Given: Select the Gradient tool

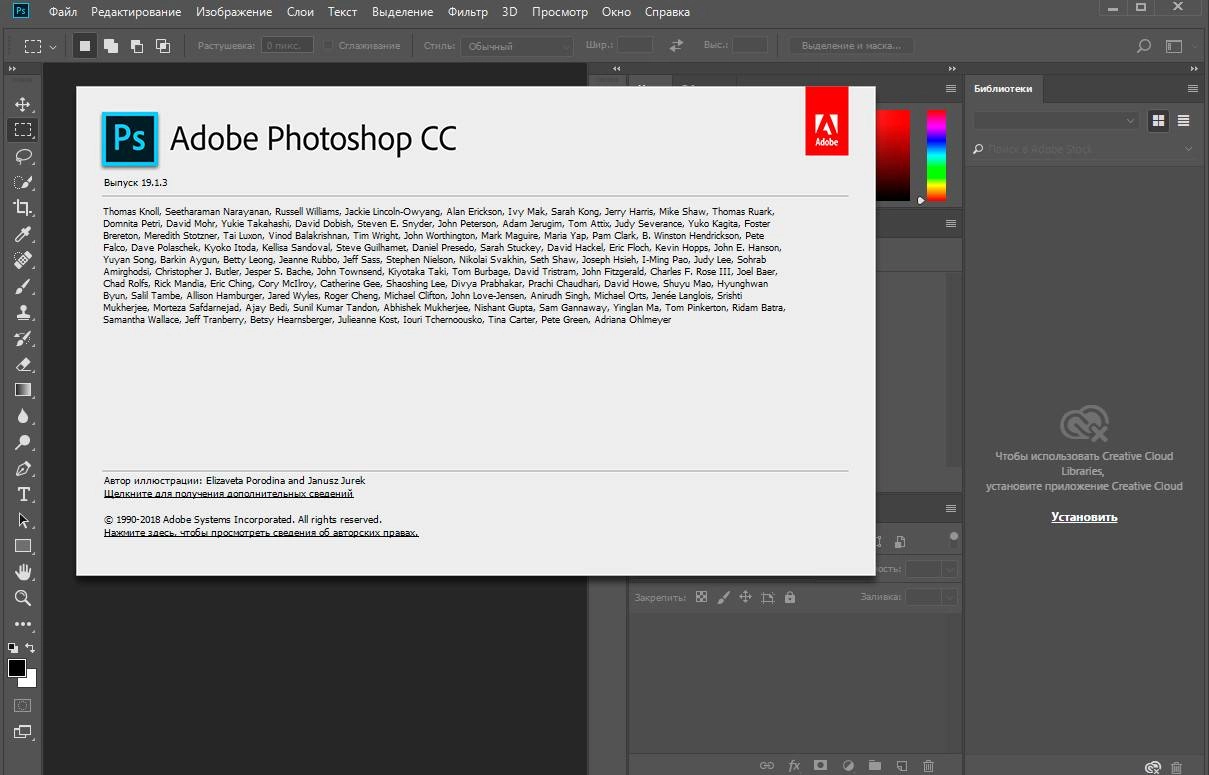Looking at the screenshot, I should tap(22, 390).
